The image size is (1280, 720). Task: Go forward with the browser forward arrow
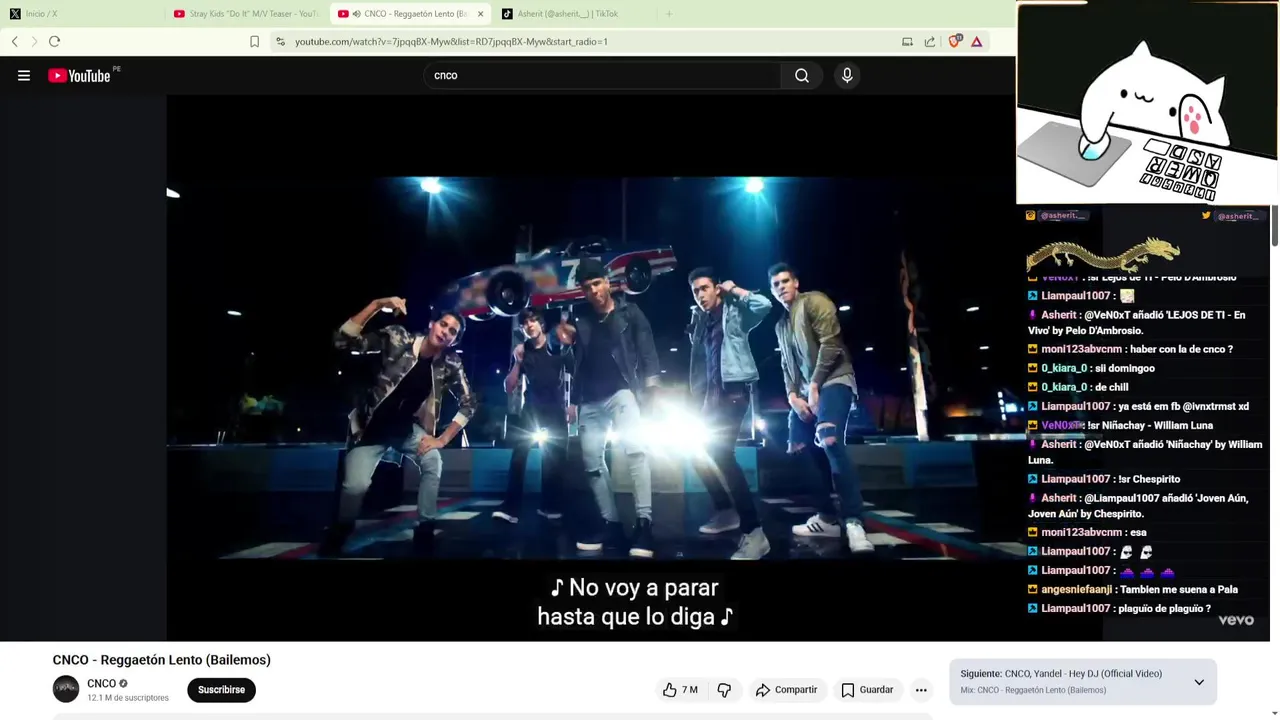coord(34,41)
